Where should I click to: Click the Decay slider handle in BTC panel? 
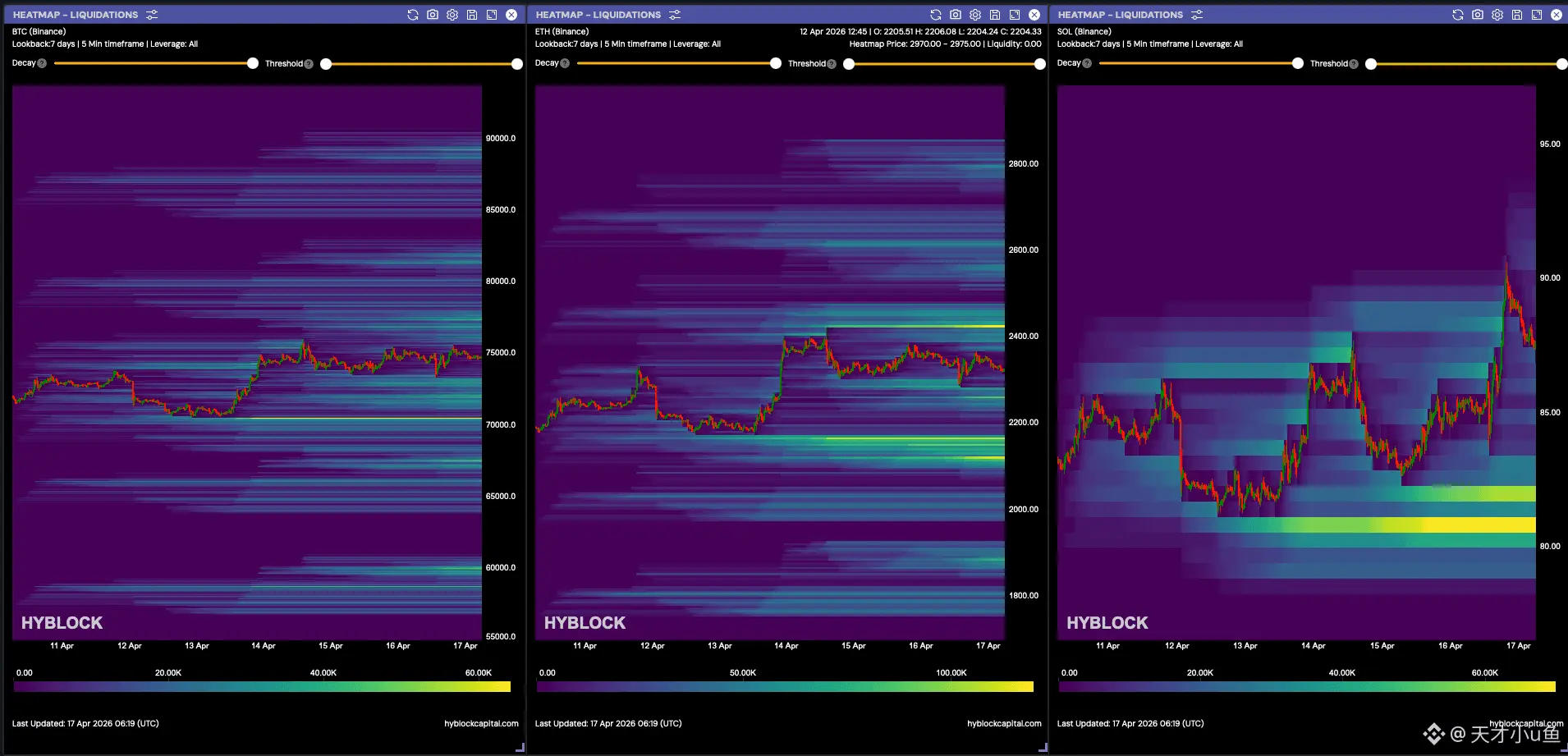253,63
